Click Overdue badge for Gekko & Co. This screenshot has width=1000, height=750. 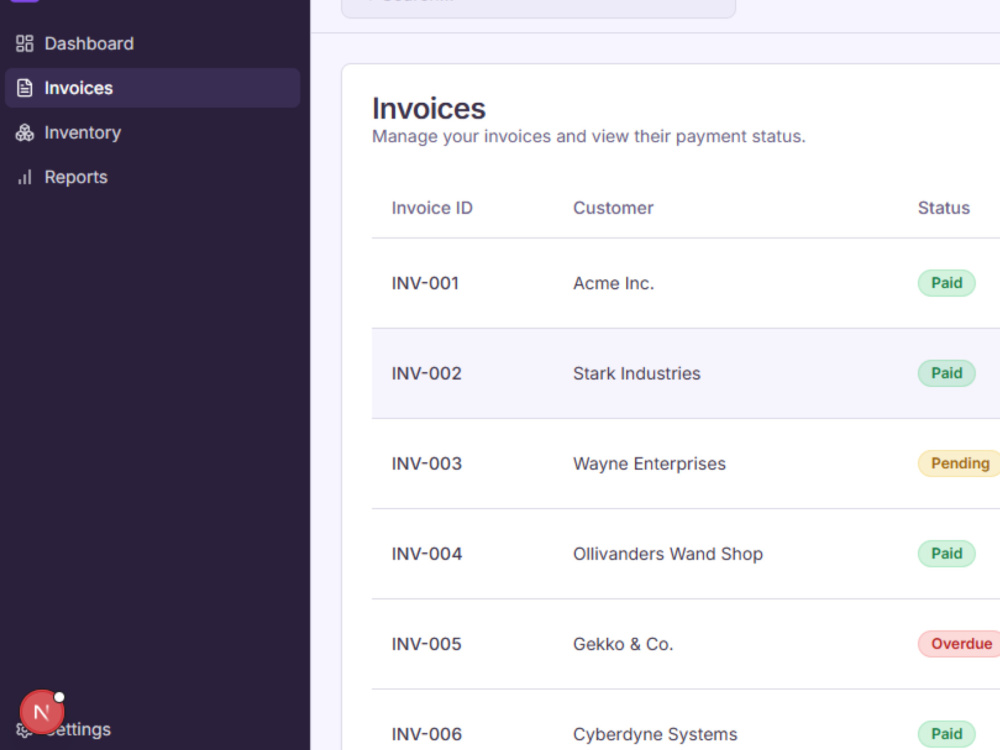coord(959,644)
